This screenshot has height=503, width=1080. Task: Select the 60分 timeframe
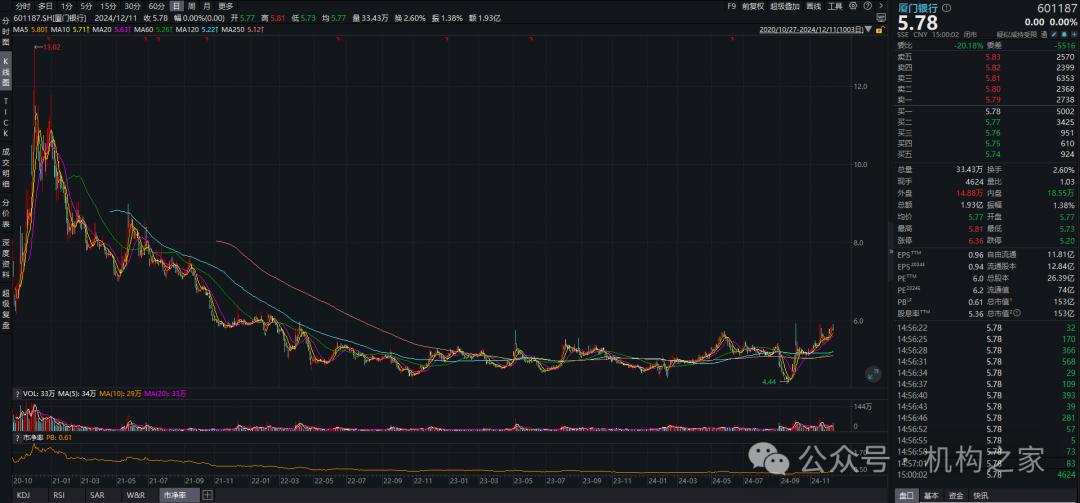(x=156, y=6)
